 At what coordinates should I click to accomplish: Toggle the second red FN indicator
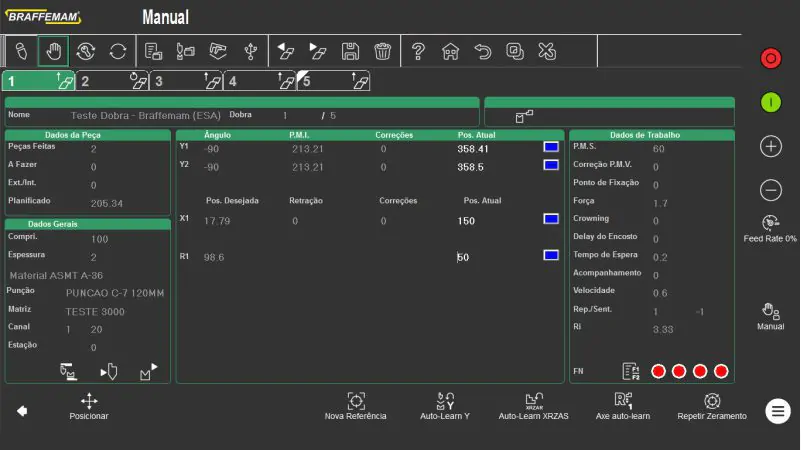pos(679,371)
